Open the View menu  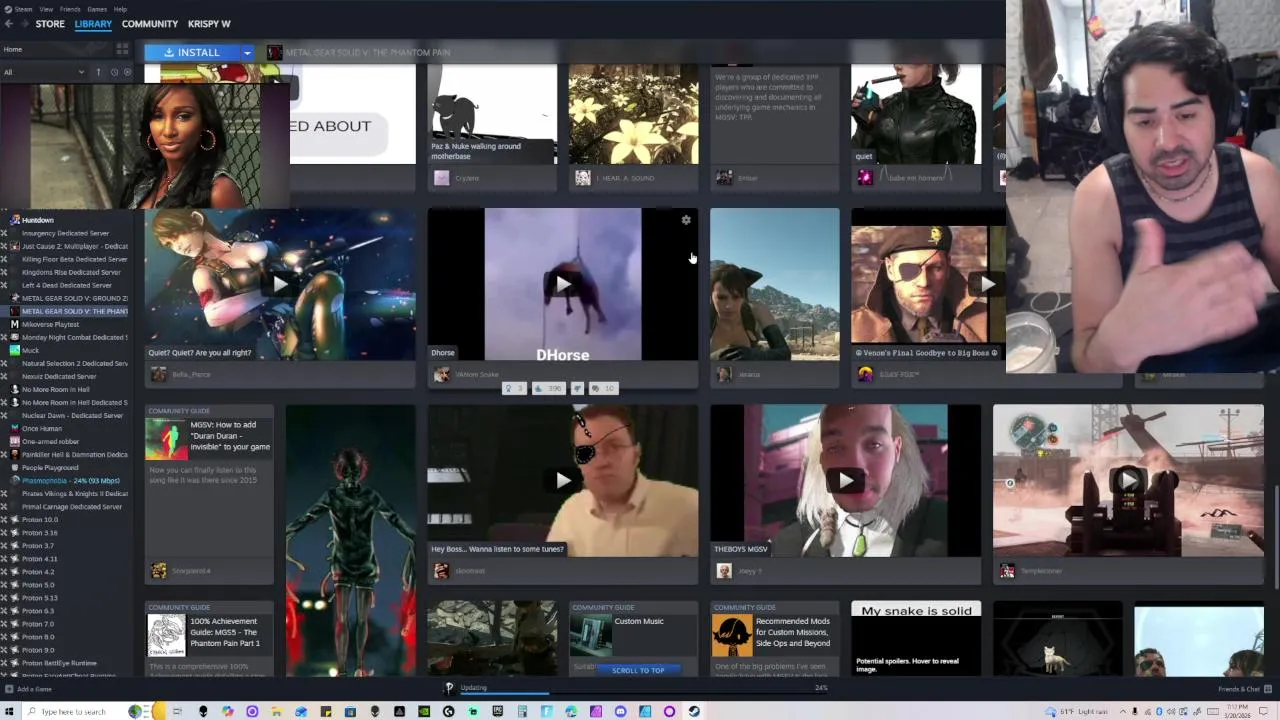pos(46,9)
